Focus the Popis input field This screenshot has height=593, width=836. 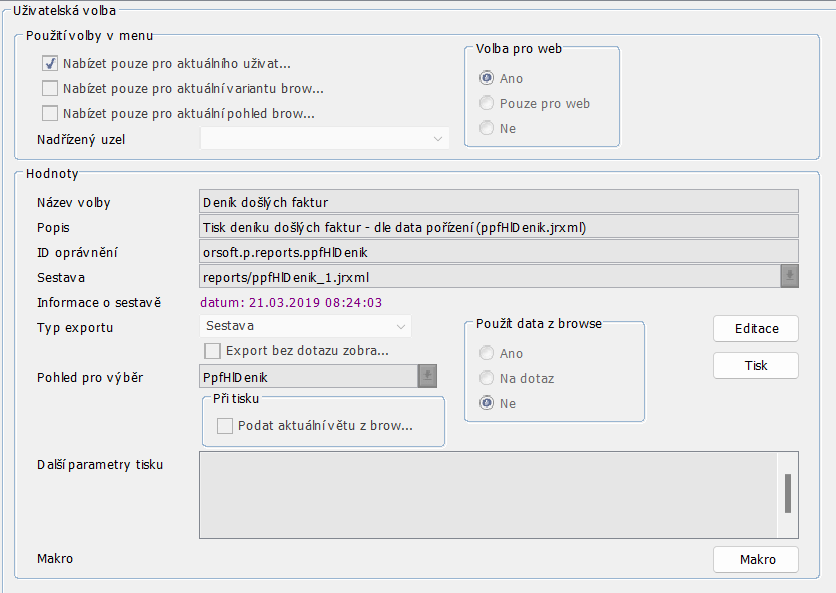499,227
